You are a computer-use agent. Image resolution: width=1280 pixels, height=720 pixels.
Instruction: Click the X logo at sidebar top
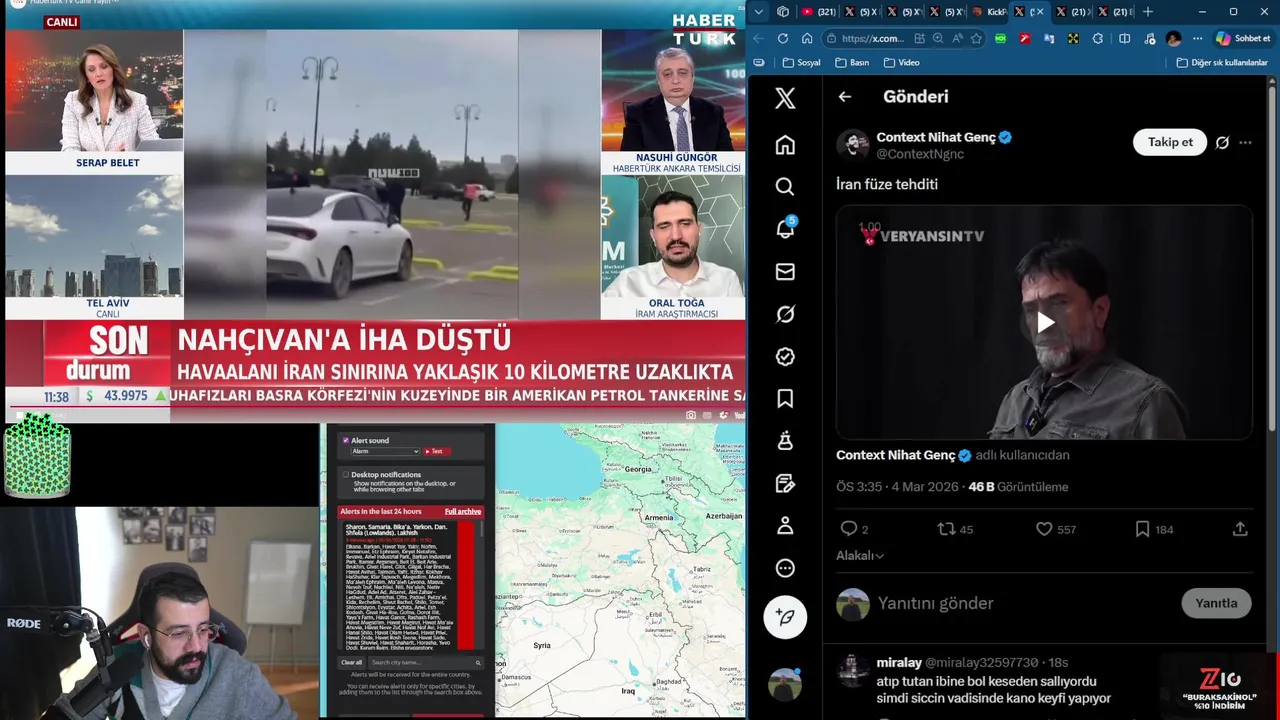785,97
